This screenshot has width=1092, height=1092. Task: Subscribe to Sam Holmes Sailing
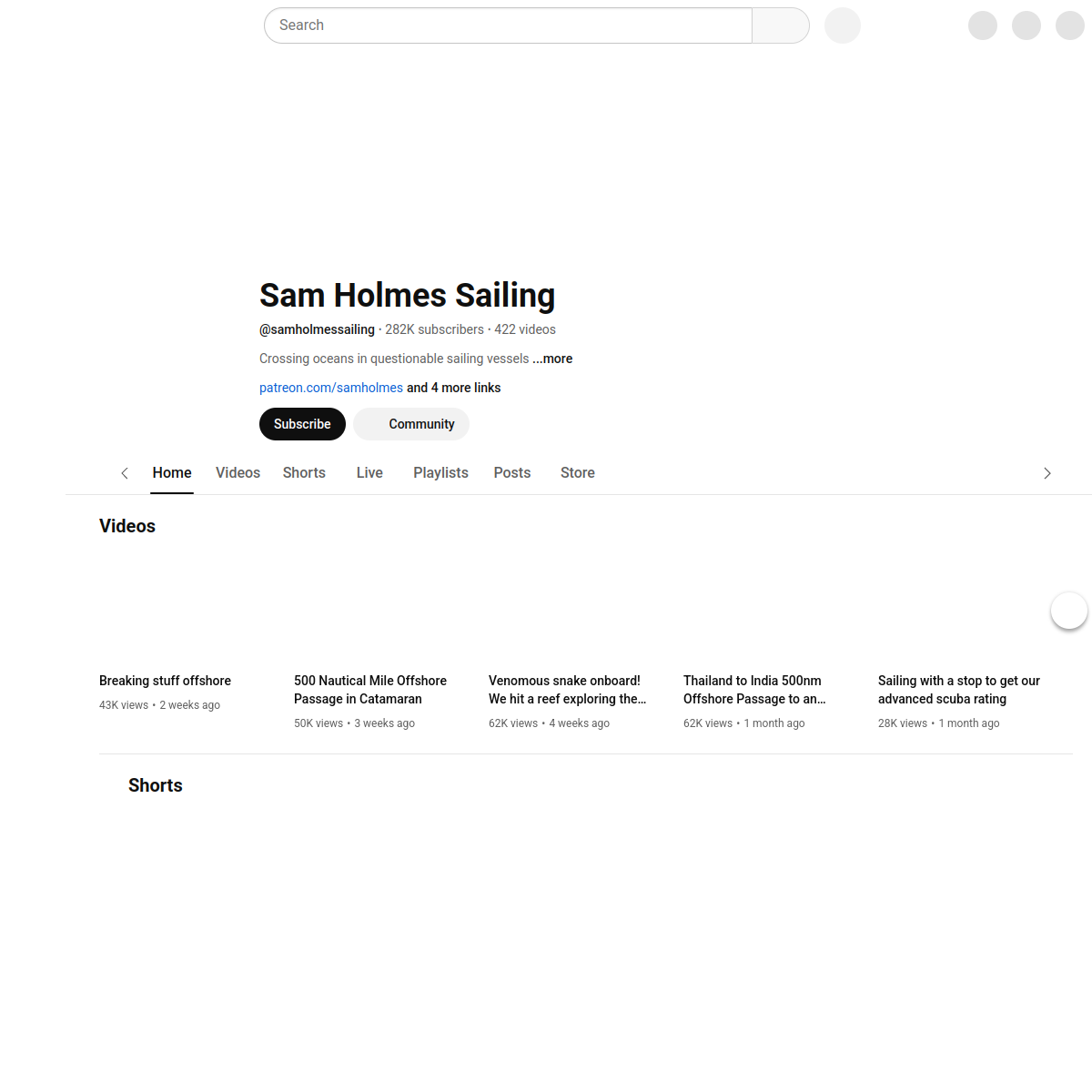point(302,424)
